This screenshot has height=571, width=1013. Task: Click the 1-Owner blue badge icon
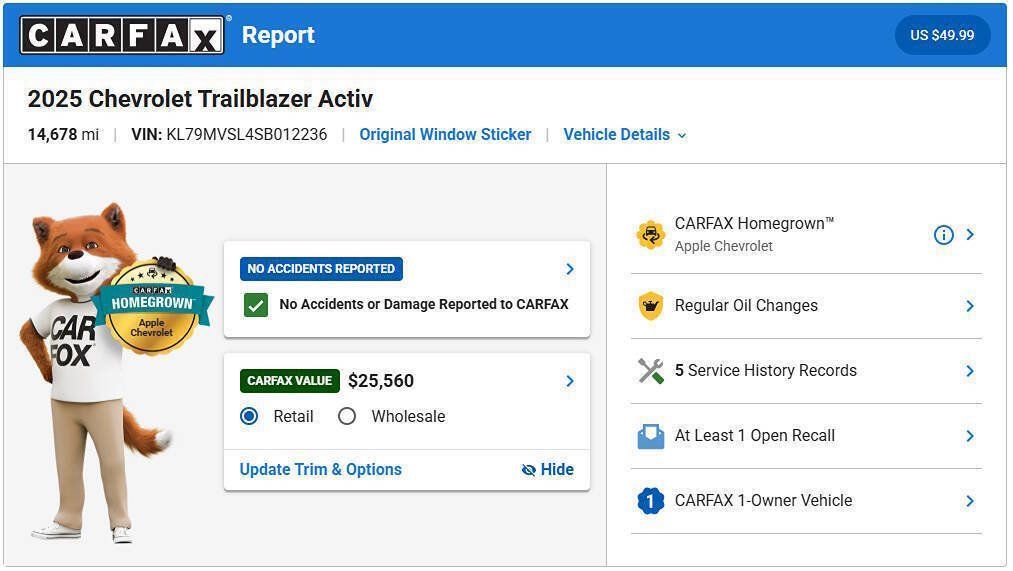[651, 501]
